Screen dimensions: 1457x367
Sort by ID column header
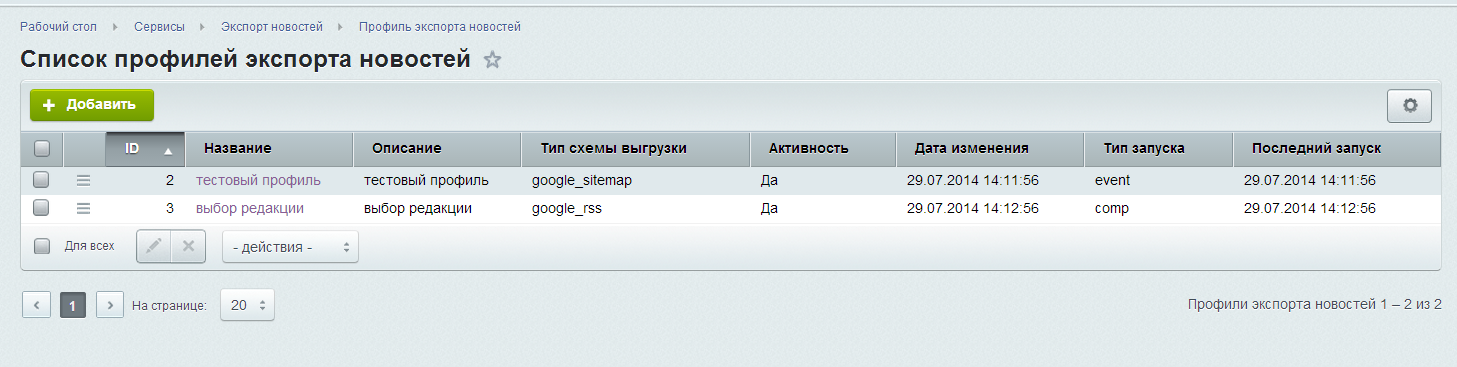tap(145, 148)
